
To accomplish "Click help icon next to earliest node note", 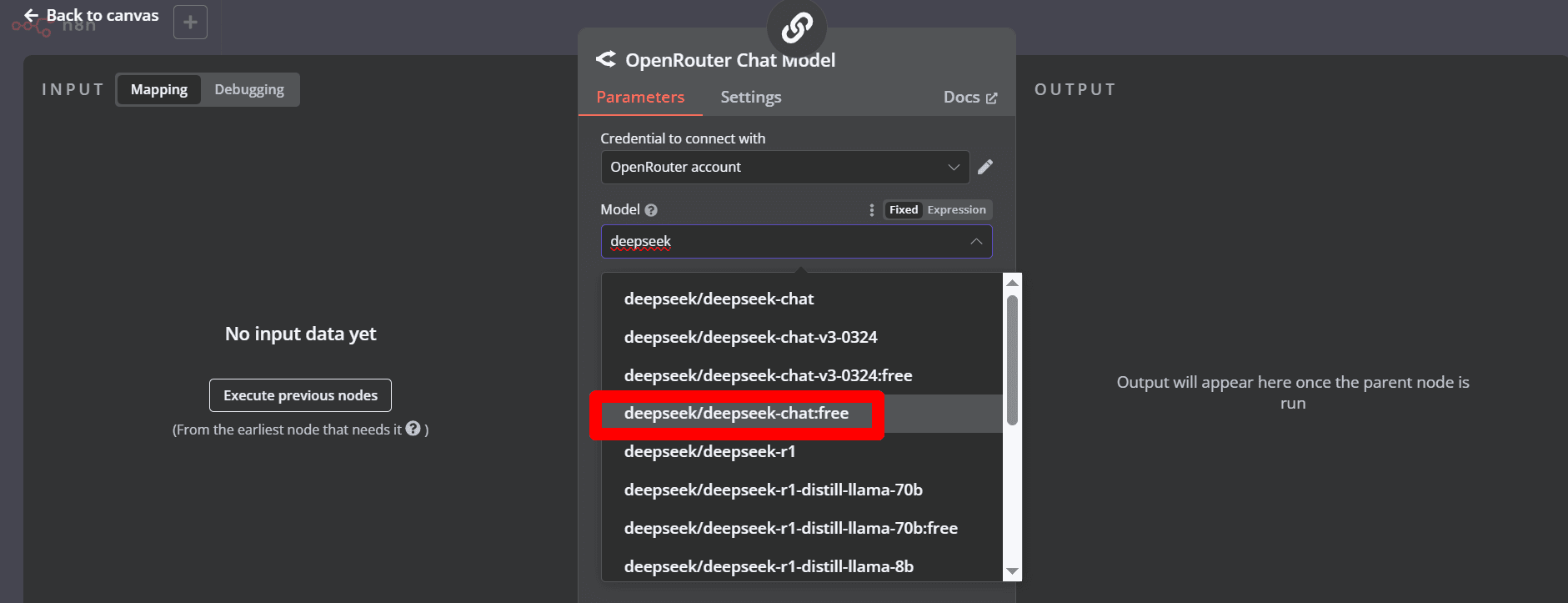I will 413,429.
